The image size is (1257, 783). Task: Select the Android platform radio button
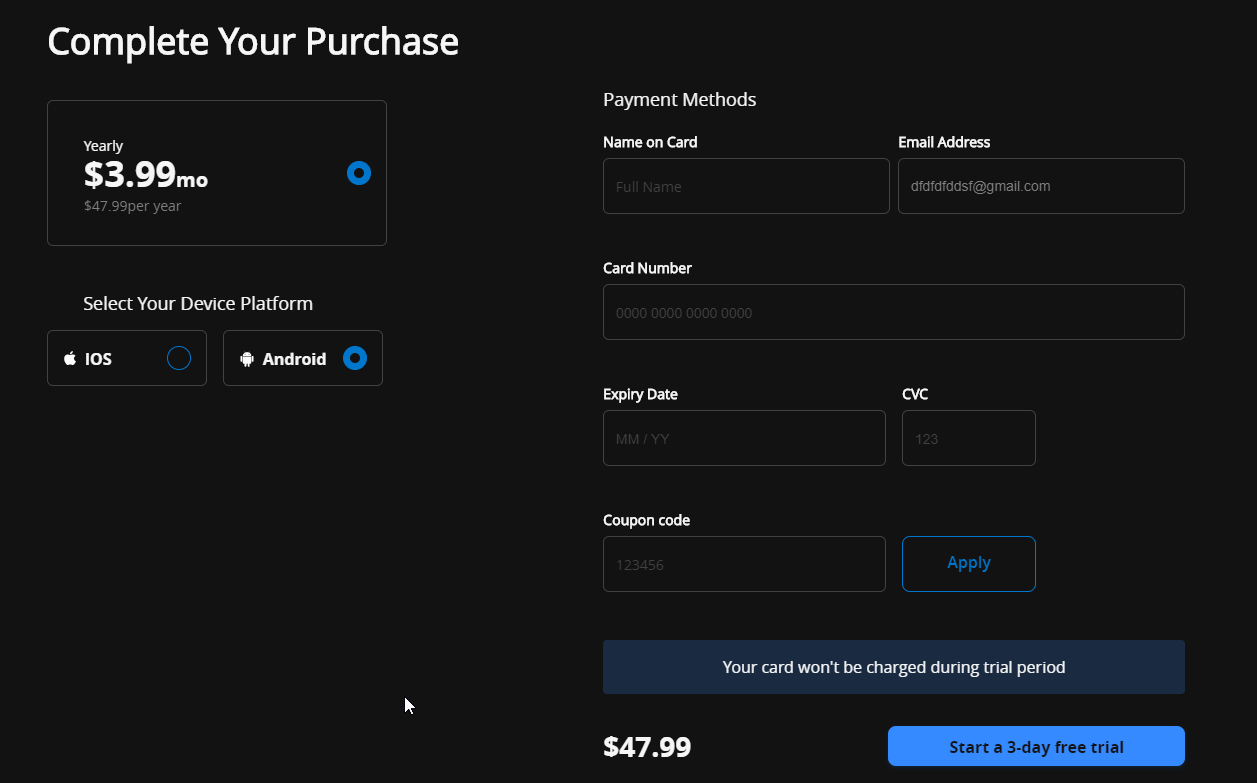coord(355,358)
